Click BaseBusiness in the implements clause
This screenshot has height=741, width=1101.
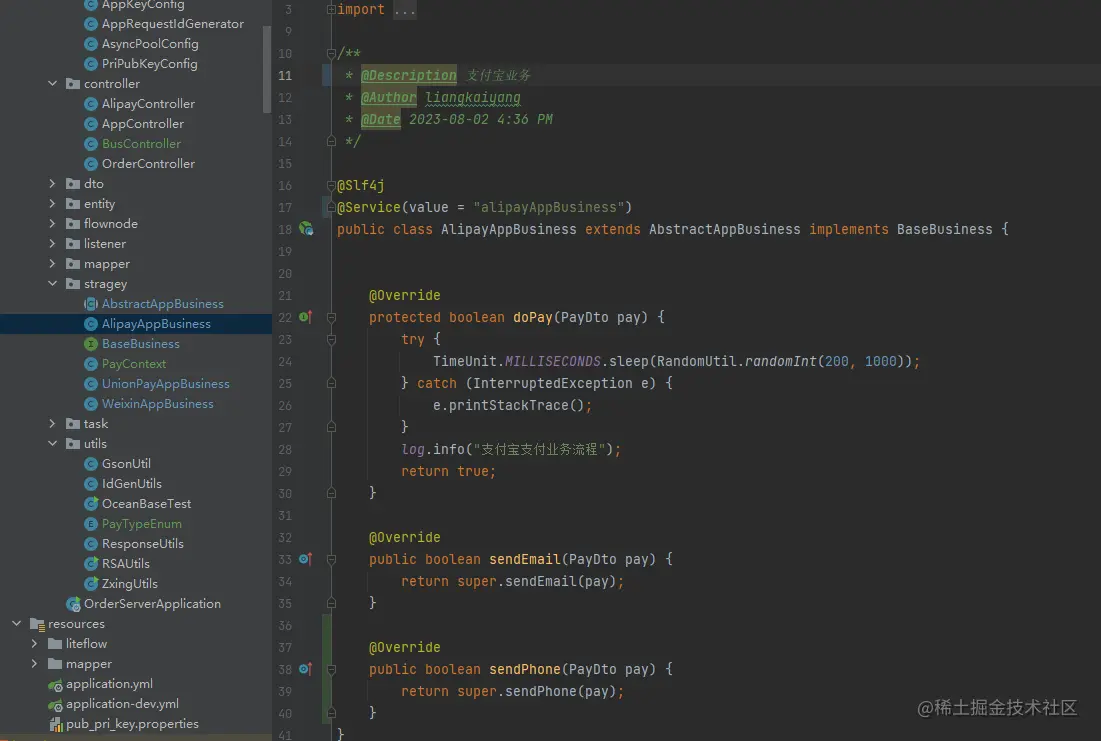pos(944,230)
